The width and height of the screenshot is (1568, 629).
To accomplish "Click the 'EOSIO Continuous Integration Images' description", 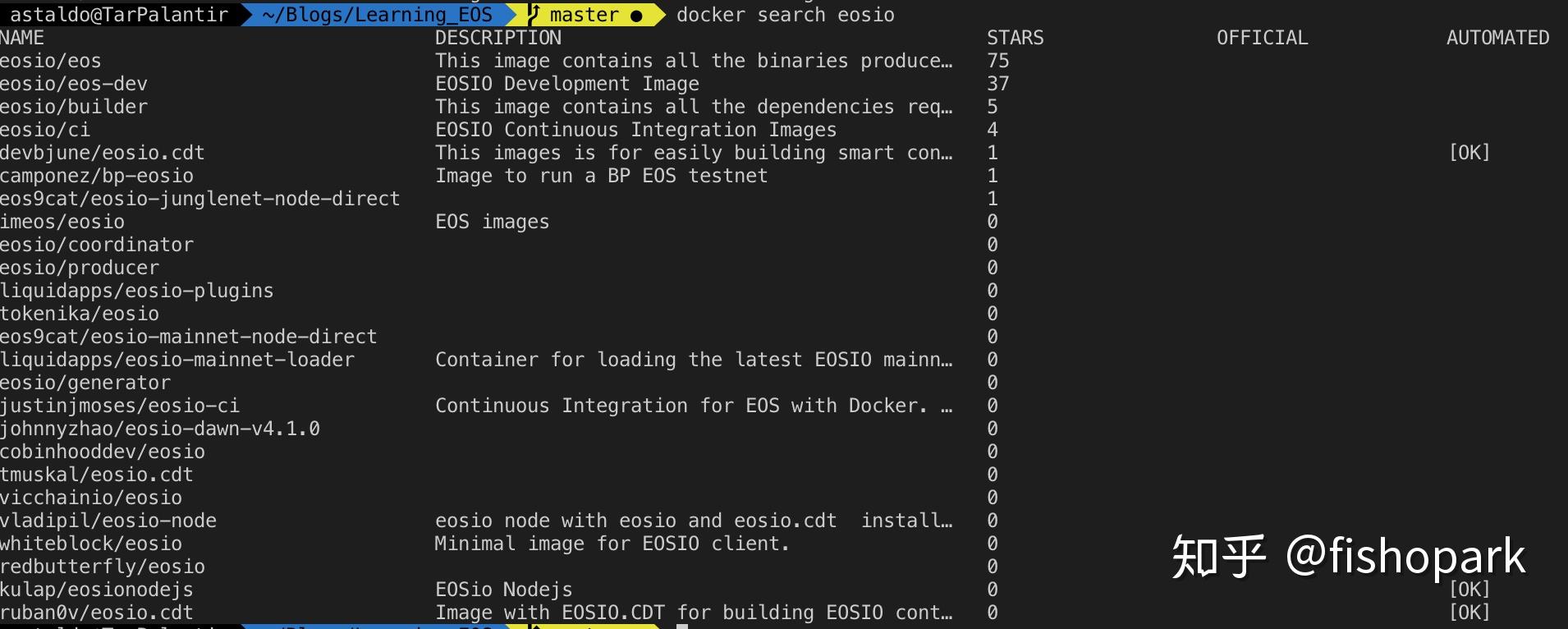I will tap(635, 130).
